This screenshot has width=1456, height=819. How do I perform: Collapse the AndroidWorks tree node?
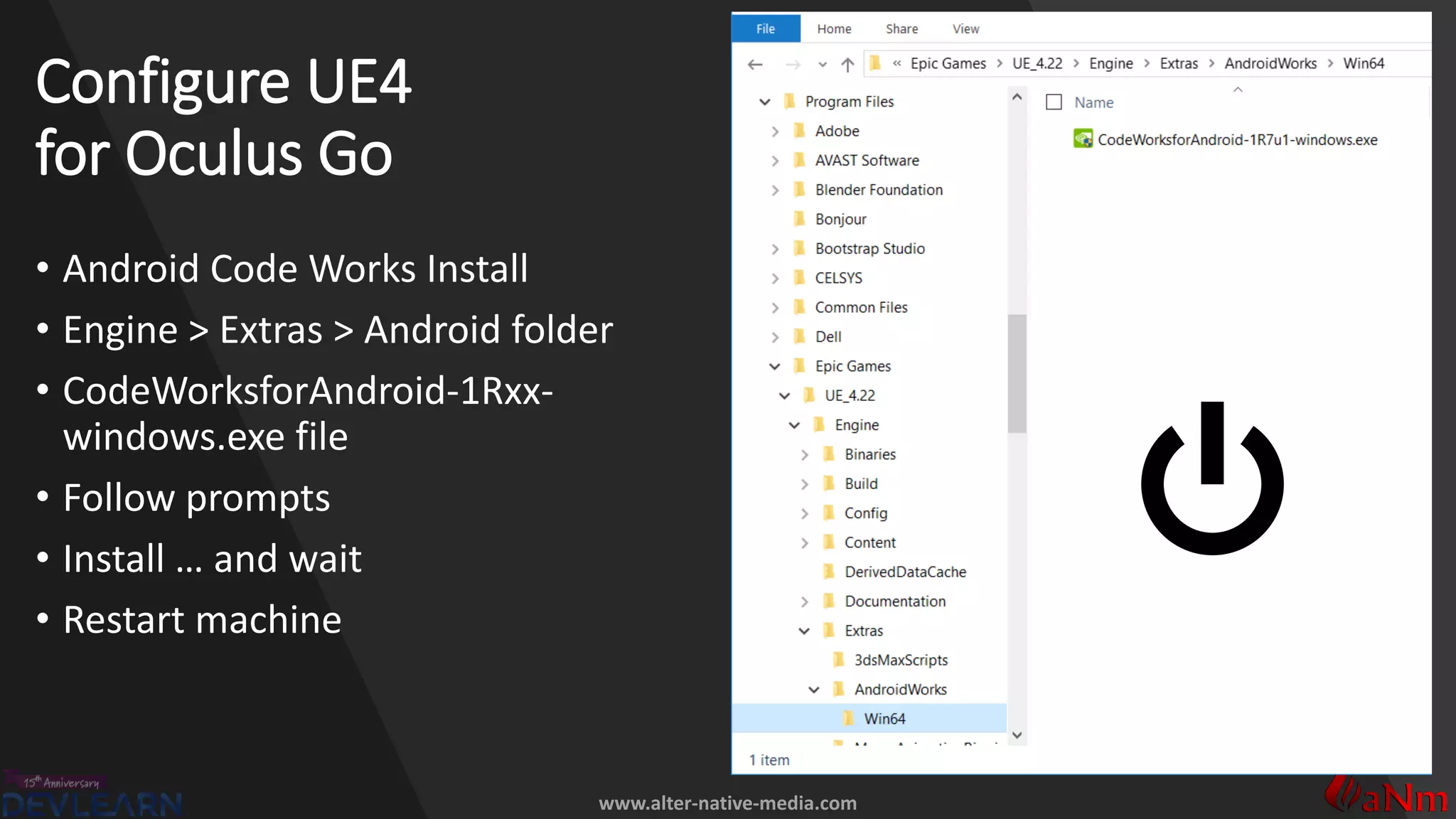(814, 690)
